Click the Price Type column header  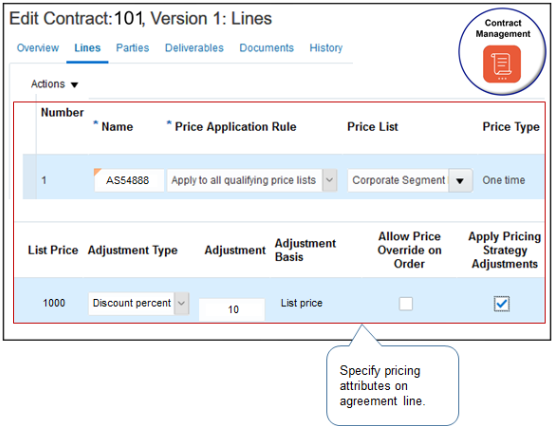pyautogui.click(x=511, y=127)
